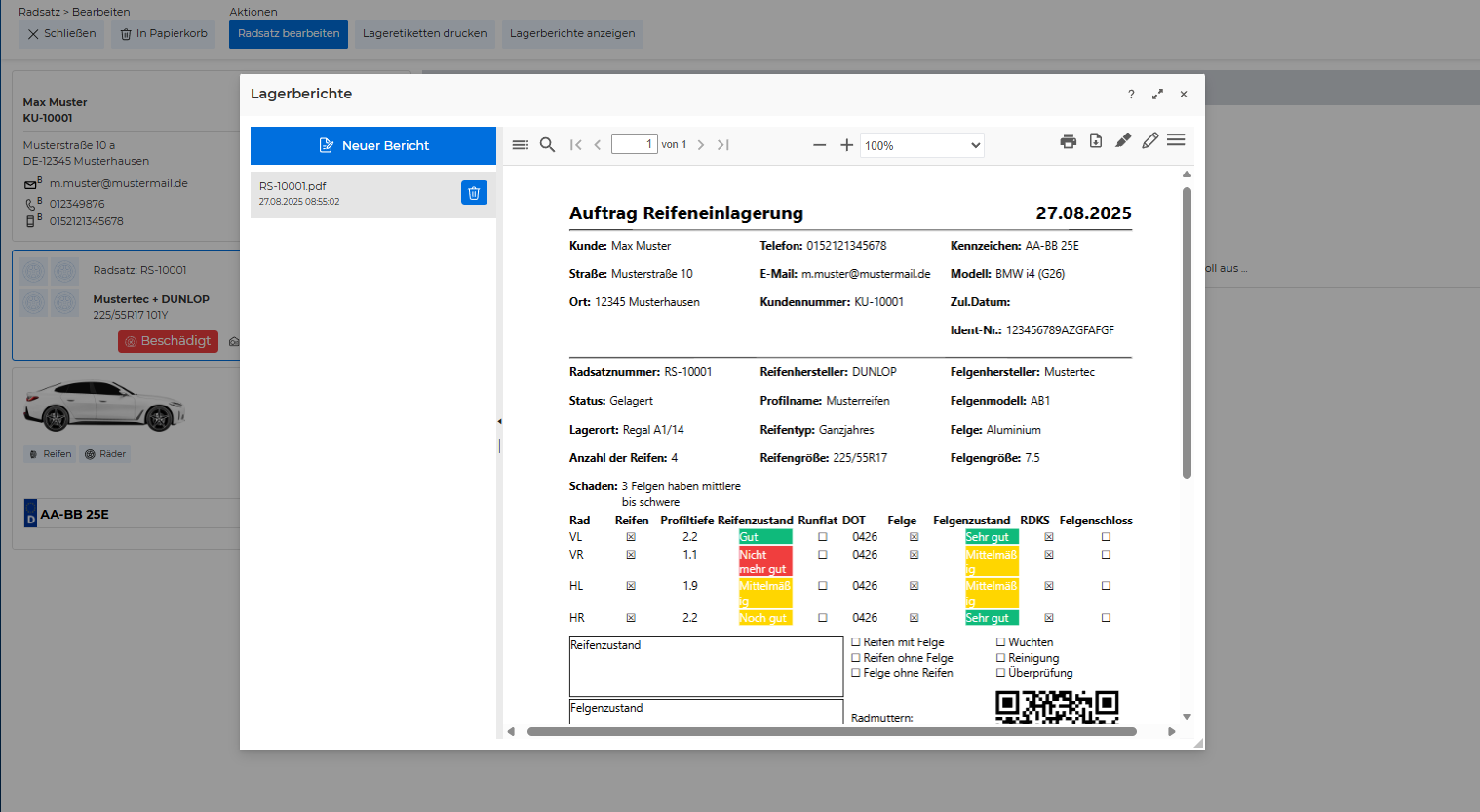Click the email envelope icon beside m.muster@mustermail.de

(30, 184)
